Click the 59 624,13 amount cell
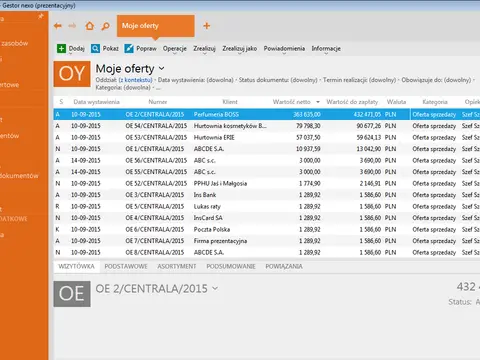 click(x=369, y=137)
